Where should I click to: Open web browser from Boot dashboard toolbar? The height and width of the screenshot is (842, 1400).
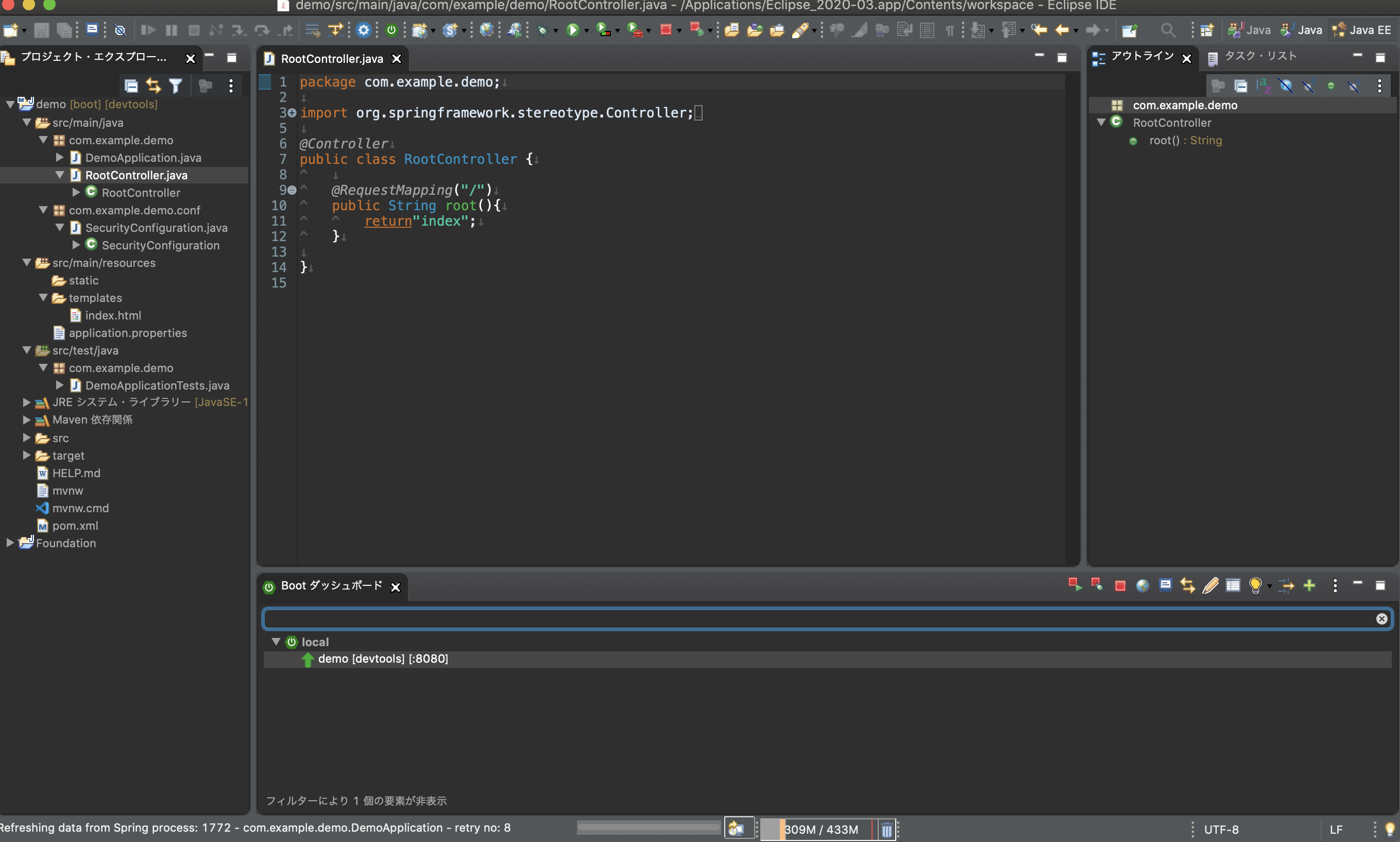1142,585
